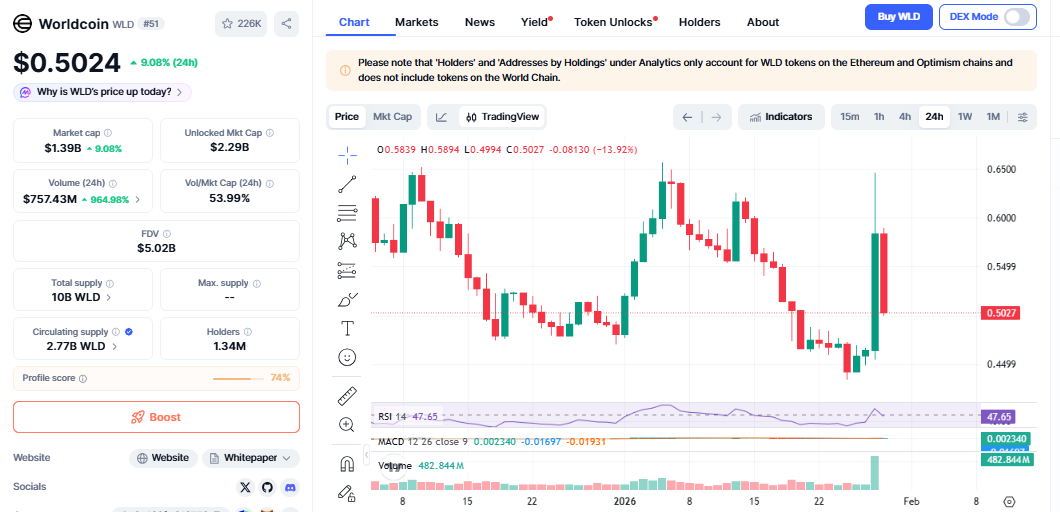Open the Token Unlocks tab
The image size is (1060, 512).
click(613, 22)
